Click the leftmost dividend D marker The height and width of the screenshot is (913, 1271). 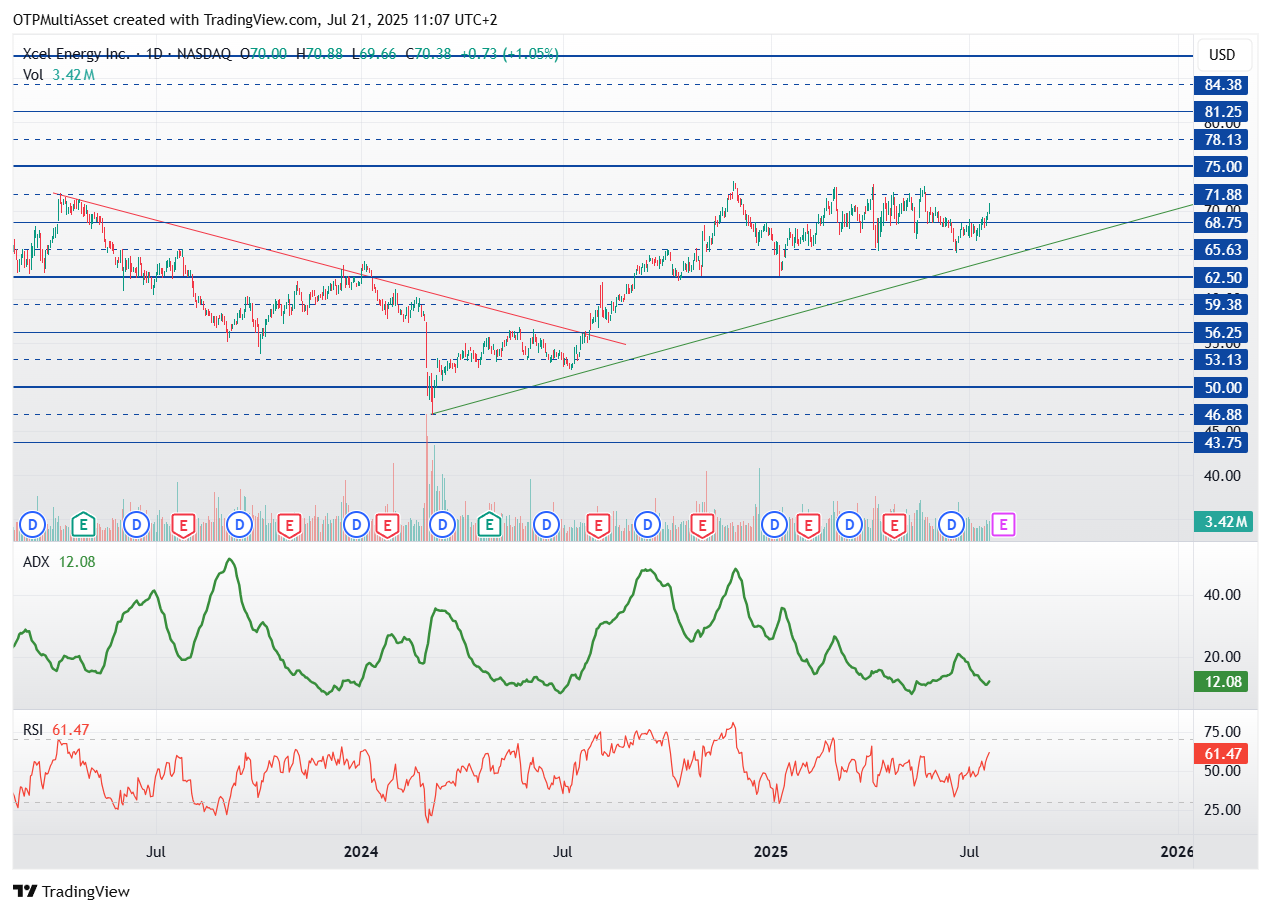33,524
